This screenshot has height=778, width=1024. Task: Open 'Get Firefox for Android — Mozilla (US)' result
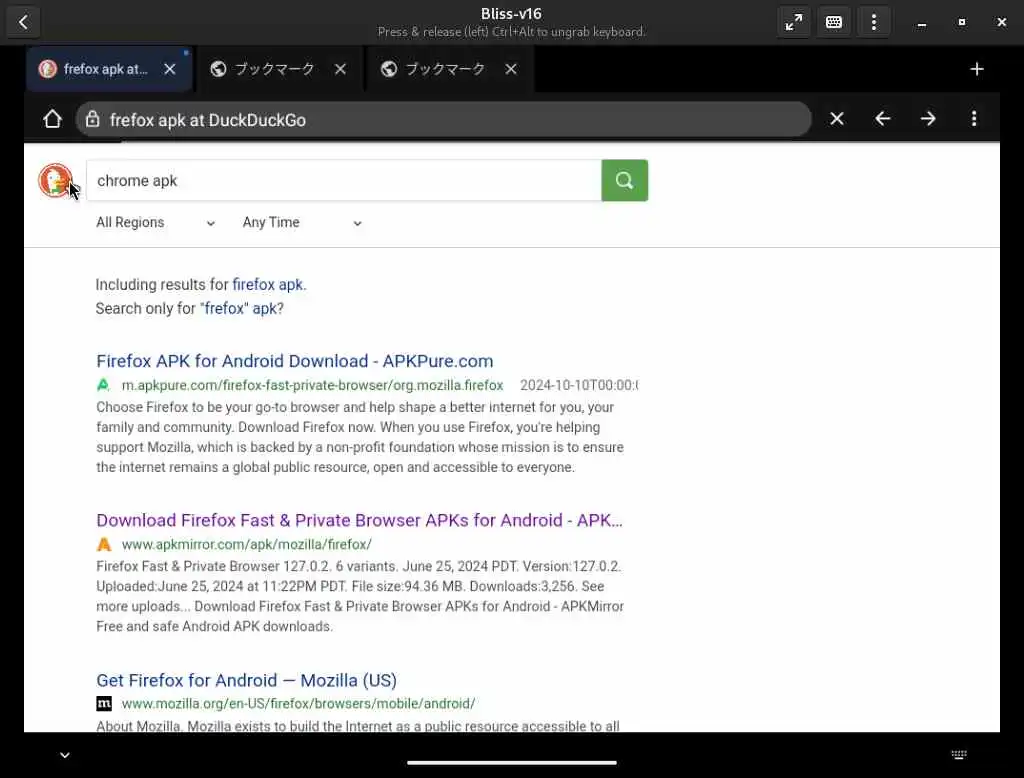click(x=246, y=681)
